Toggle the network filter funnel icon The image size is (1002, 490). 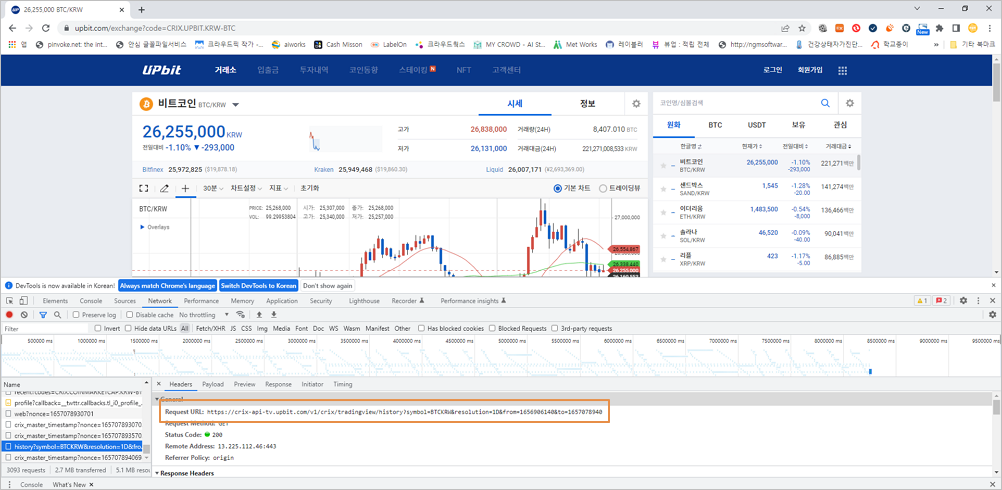click(43, 315)
